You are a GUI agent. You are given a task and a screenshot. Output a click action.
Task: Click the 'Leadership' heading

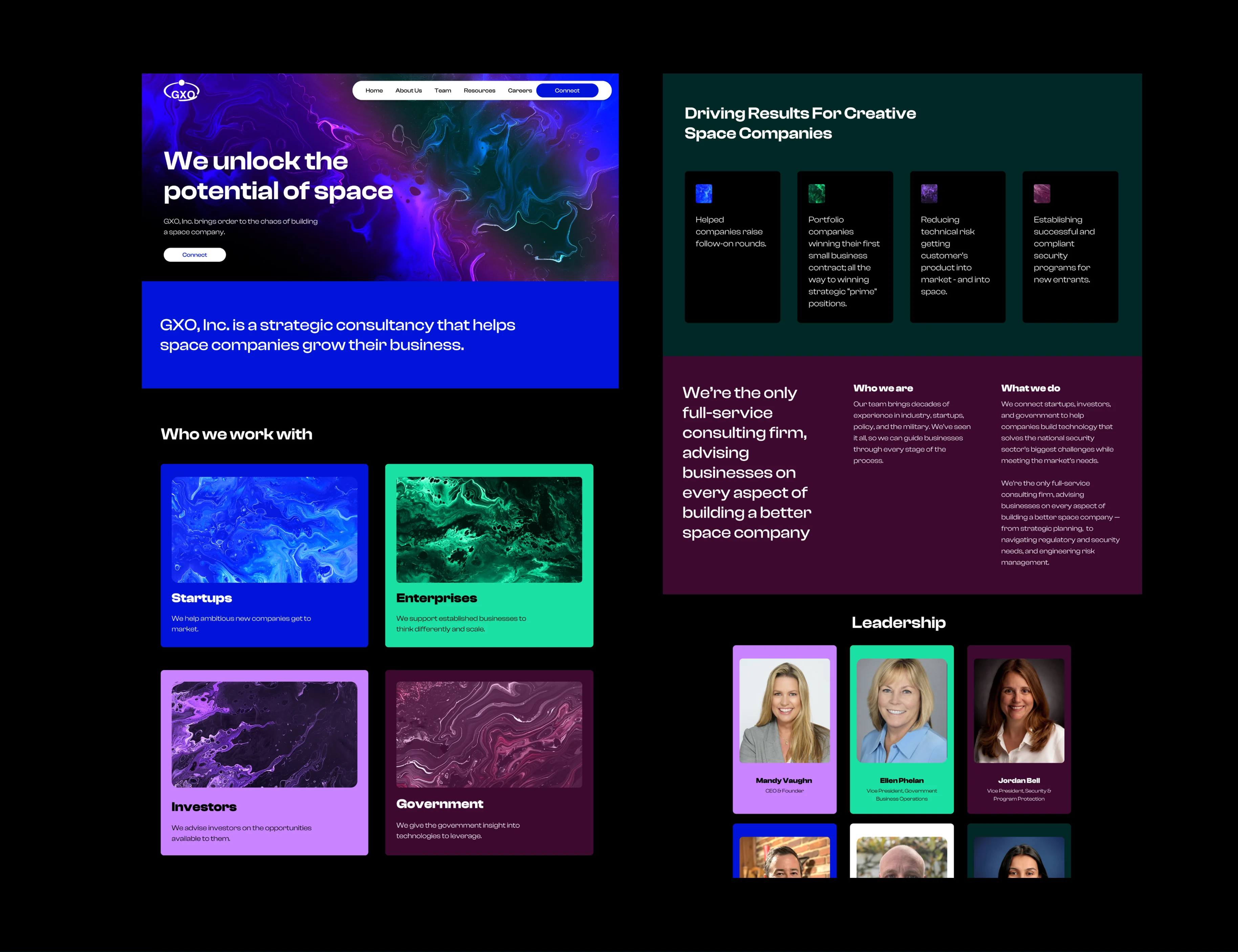[898, 623]
